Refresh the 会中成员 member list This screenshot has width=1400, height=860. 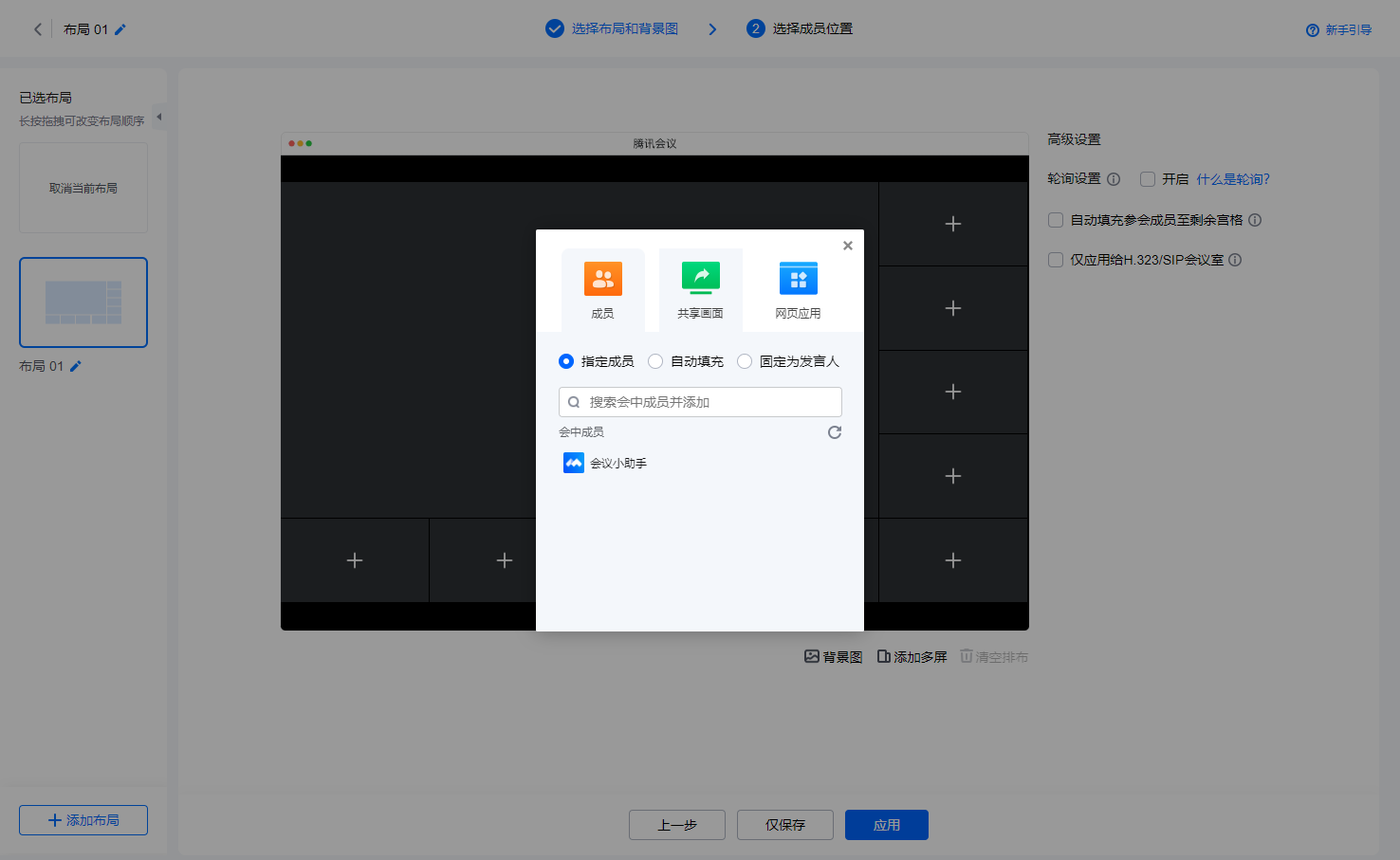point(835,432)
